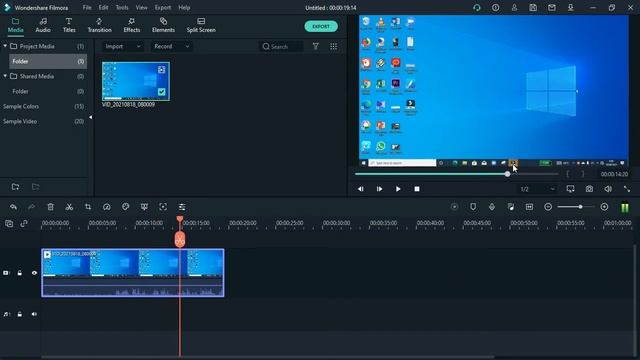Hide the video track with eye icon
Viewport: 640px width, 360px height.
(x=34, y=273)
